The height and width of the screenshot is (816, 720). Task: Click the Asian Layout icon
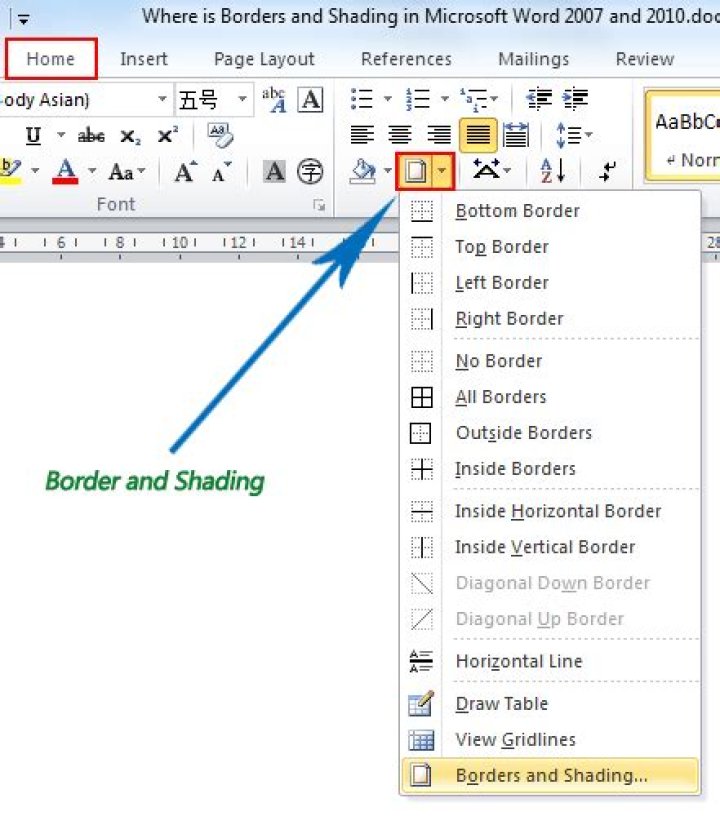tap(486, 170)
